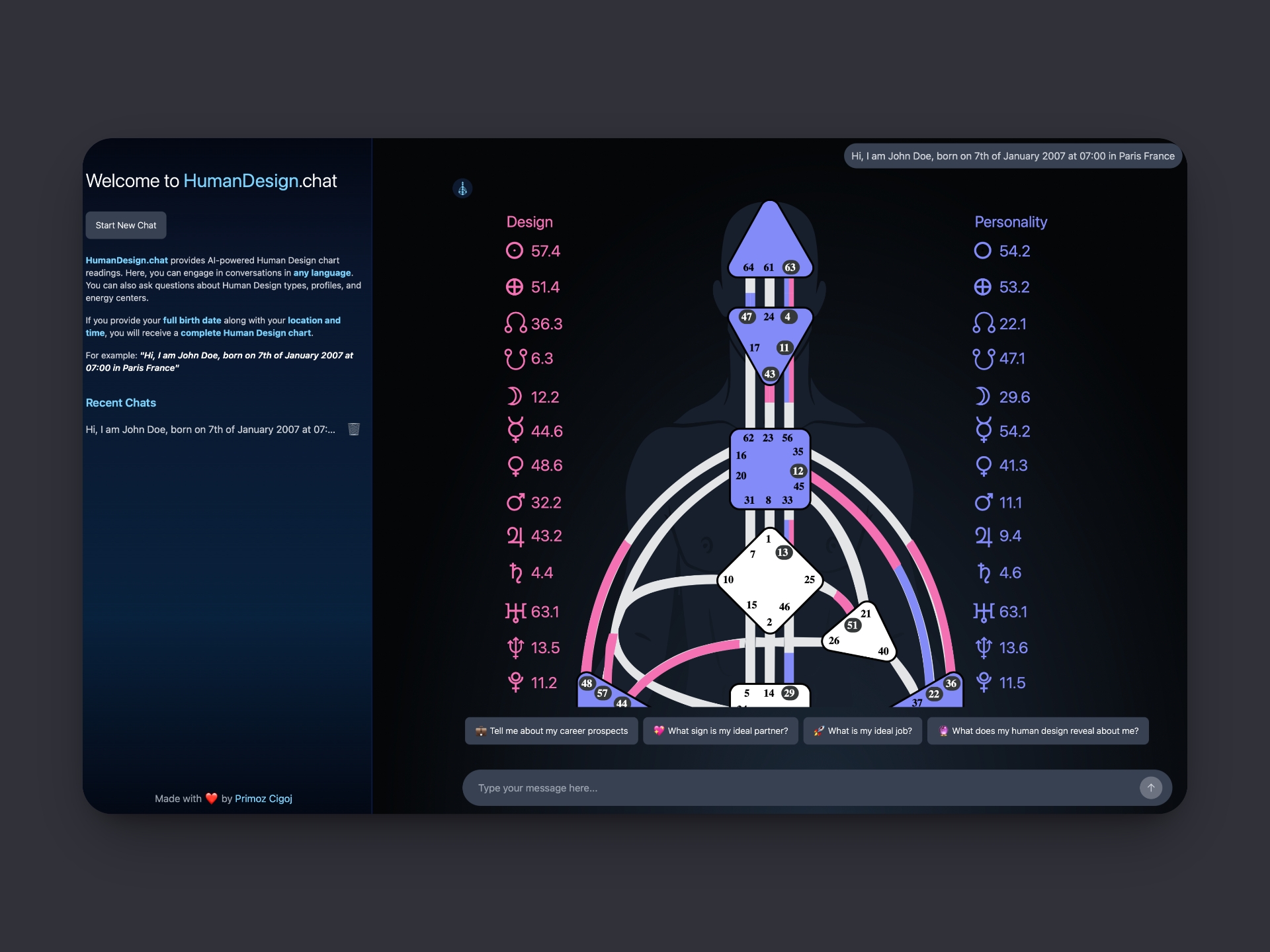Click the Design Jupiter symbol beside 43.2
Screen dimensions: 1270x952
pos(515,536)
